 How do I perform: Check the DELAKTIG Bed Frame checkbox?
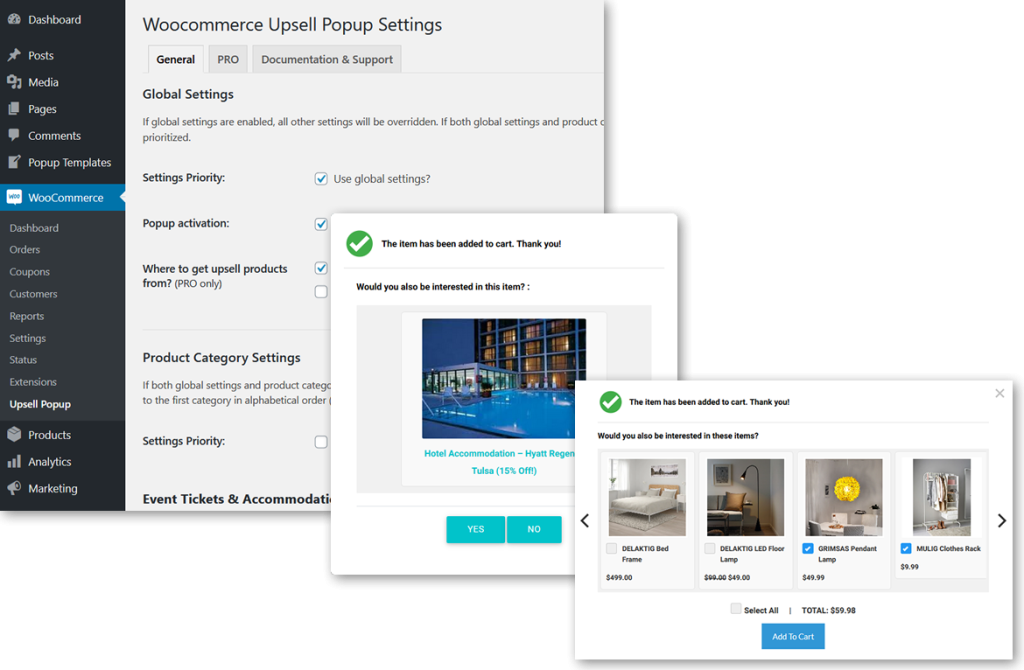[611, 548]
